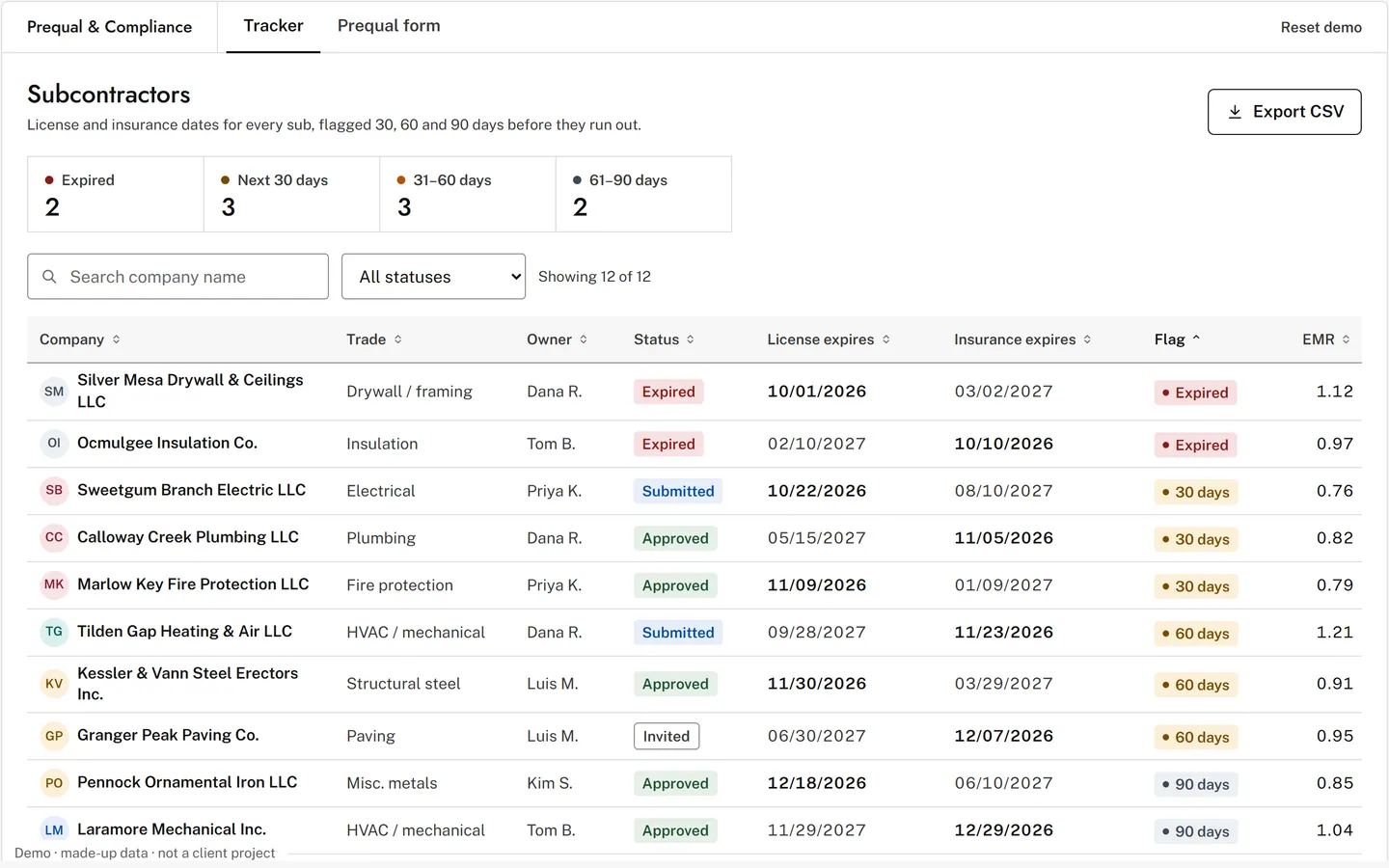Open the Prequal form tab
Image resolution: width=1389 pixels, height=868 pixels.
[x=389, y=26]
